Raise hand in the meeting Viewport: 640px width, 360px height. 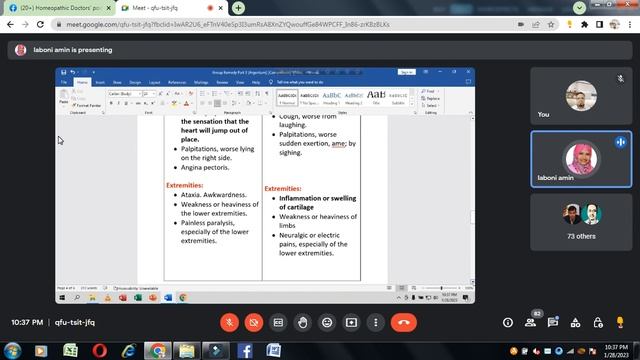(302, 322)
